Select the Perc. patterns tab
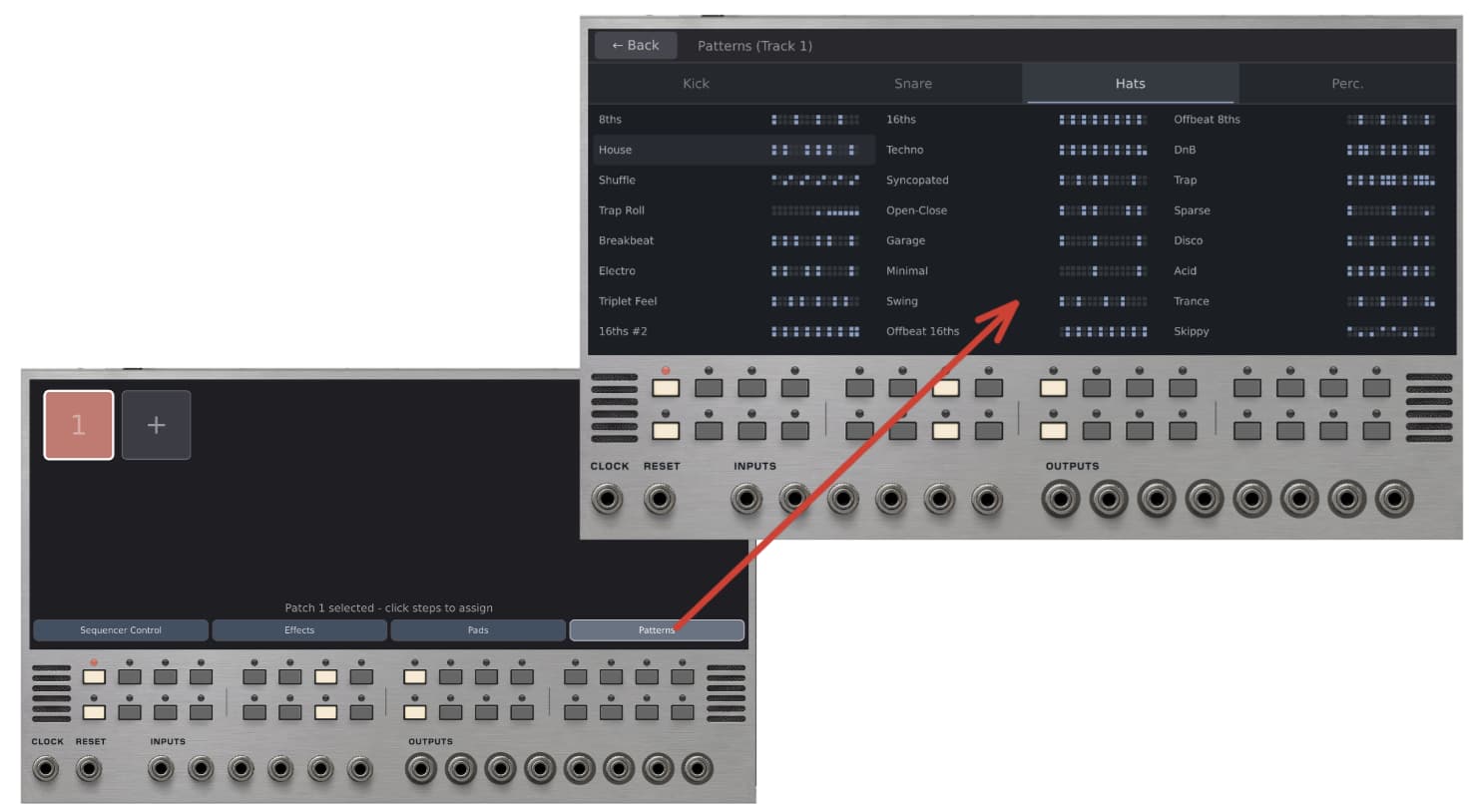1470x812 pixels. 1346,84
